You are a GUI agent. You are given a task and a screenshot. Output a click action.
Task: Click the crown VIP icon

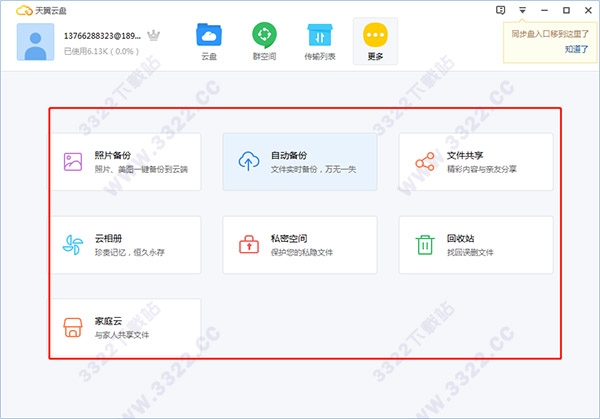(153, 36)
